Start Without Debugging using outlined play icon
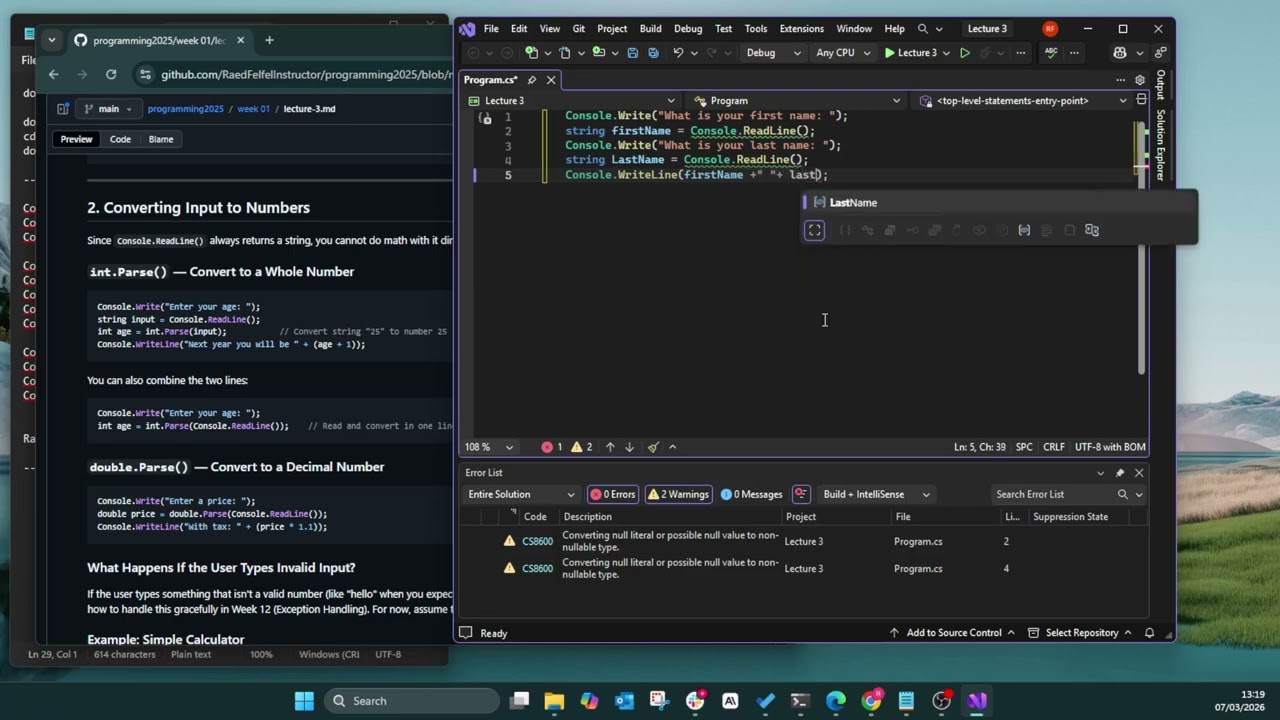This screenshot has height=720, width=1280. (x=964, y=53)
